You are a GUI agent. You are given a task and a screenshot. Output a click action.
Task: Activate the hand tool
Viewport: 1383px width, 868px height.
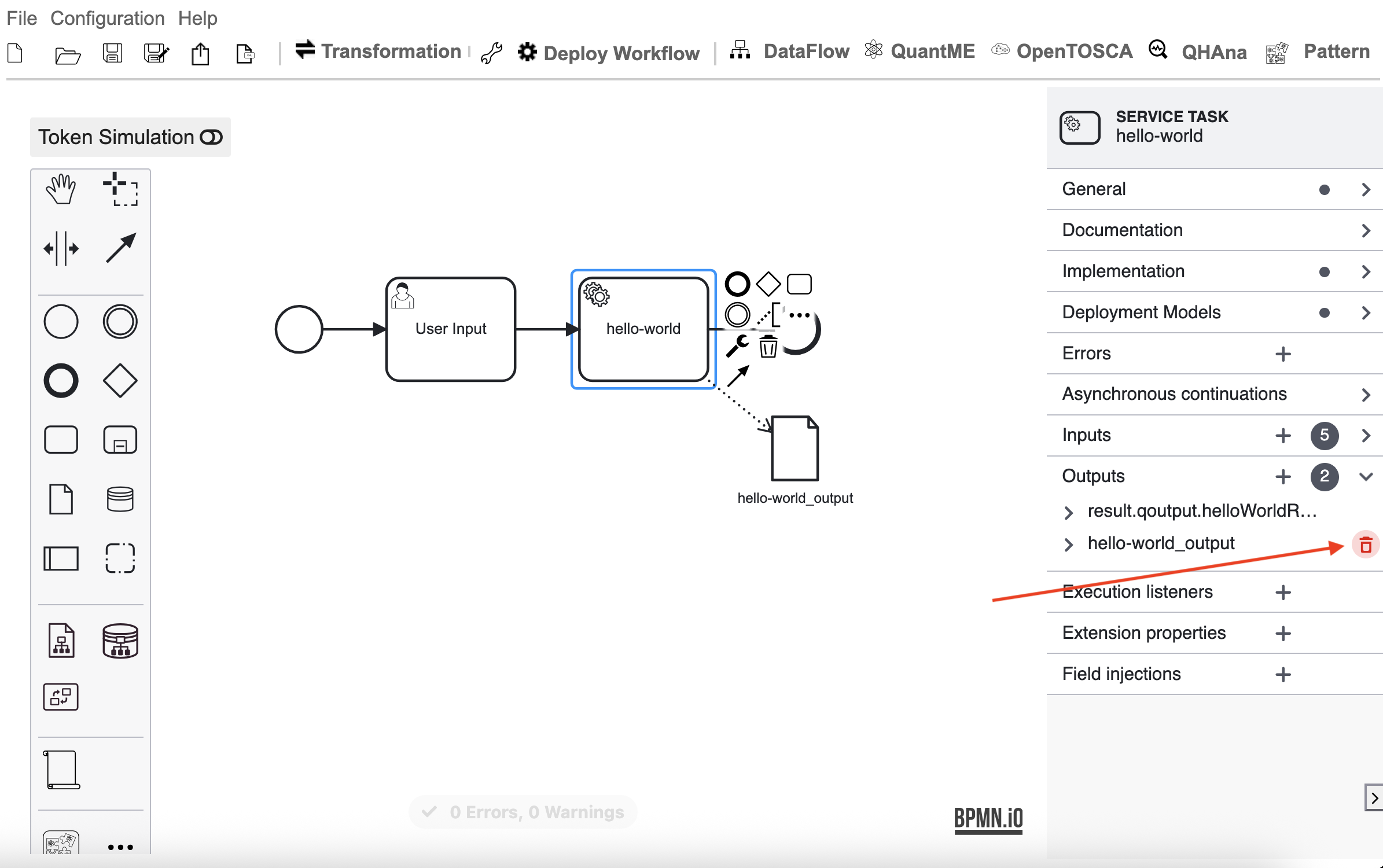click(61, 189)
